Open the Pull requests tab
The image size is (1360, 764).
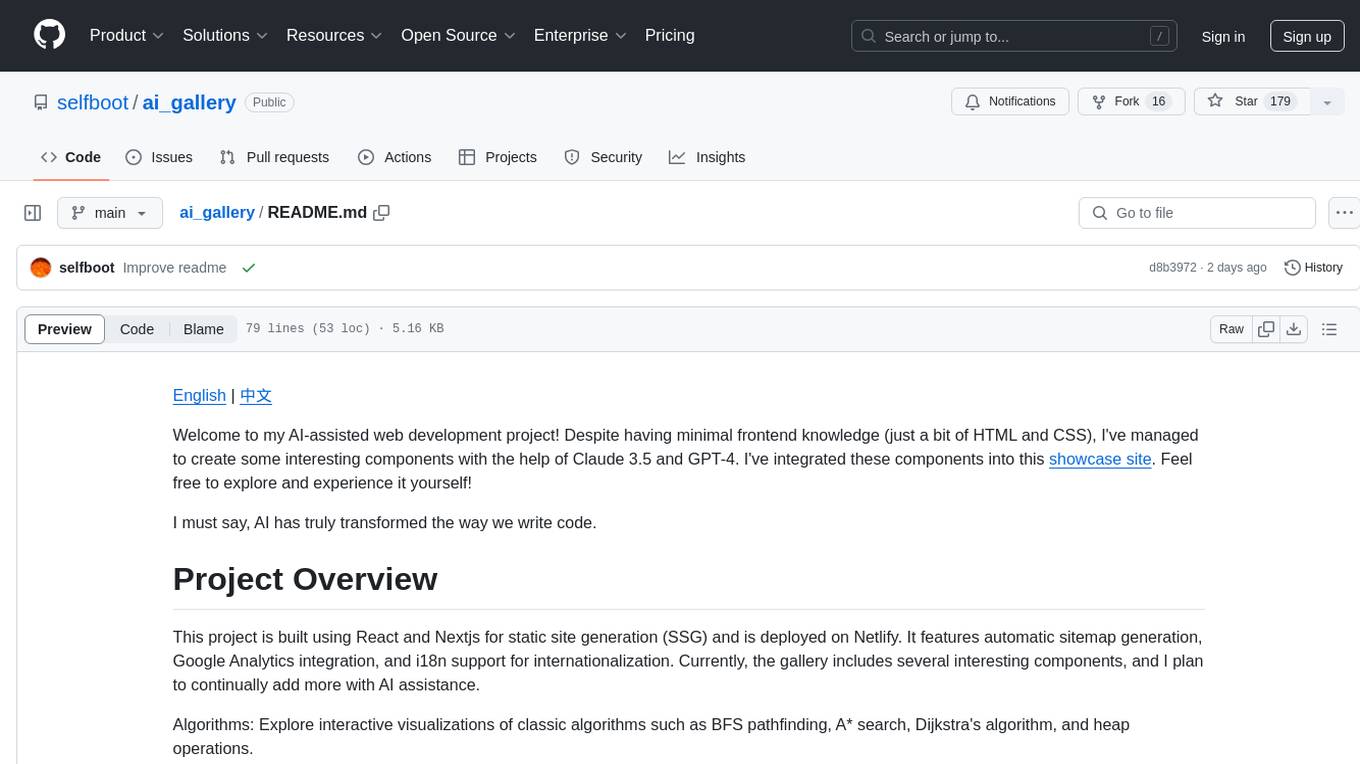coord(274,157)
